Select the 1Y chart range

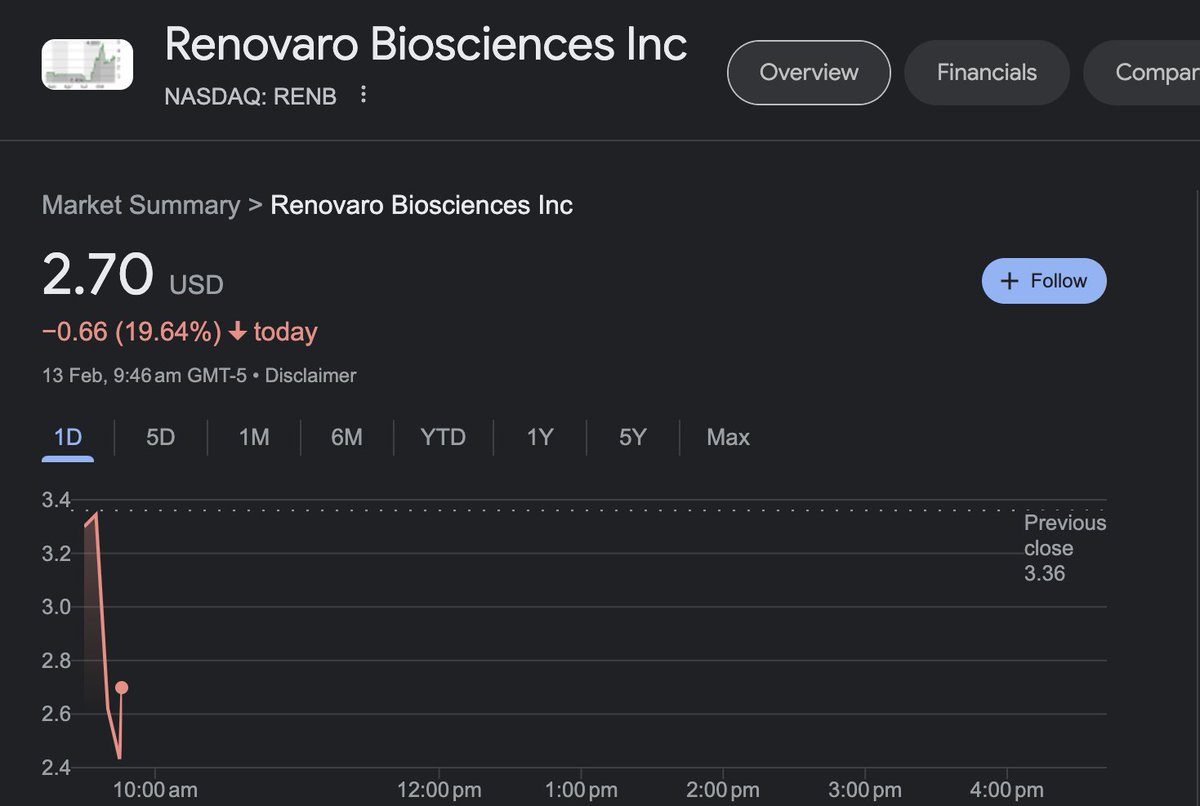[540, 437]
